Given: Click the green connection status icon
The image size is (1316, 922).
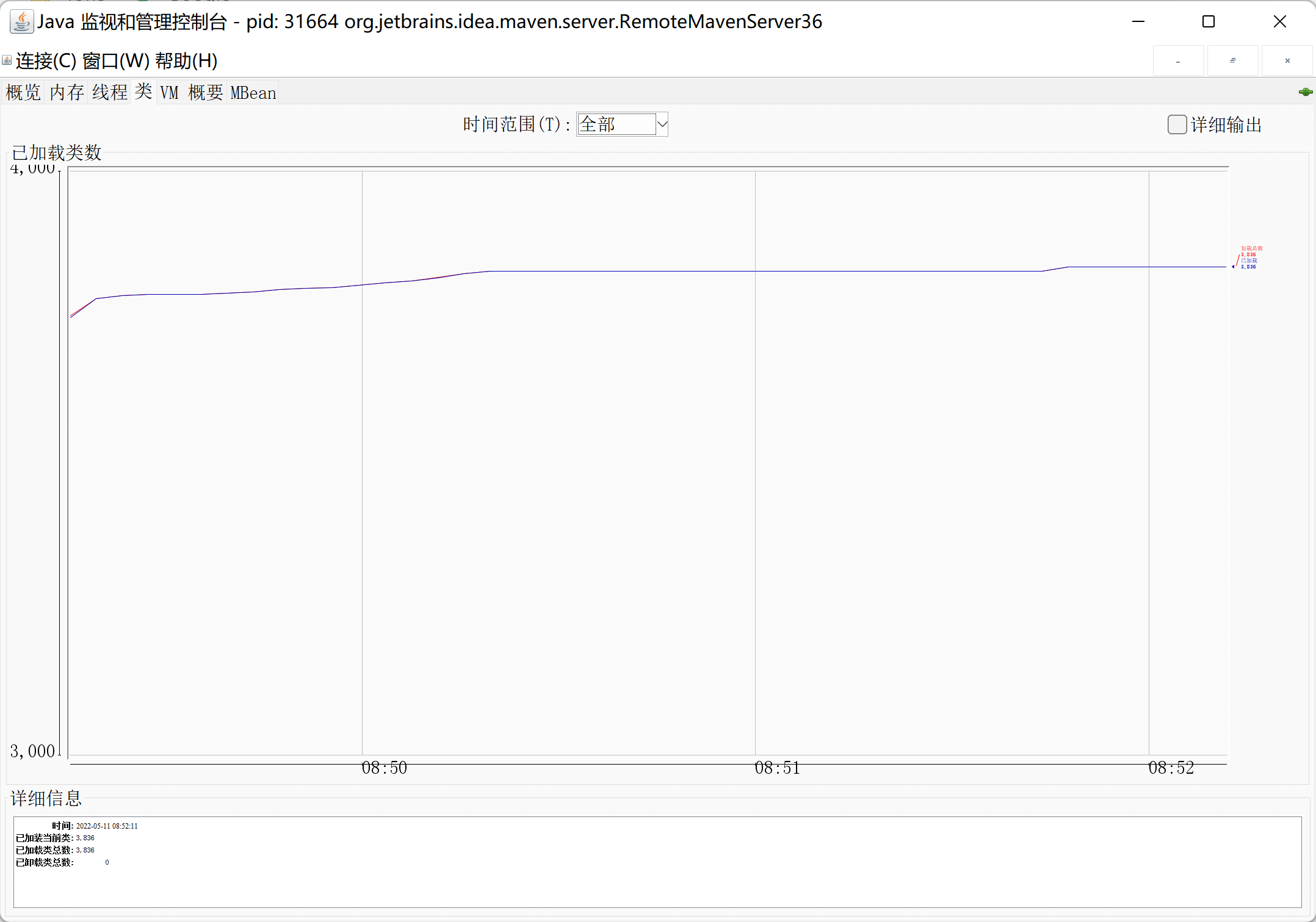Looking at the screenshot, I should 1305,92.
